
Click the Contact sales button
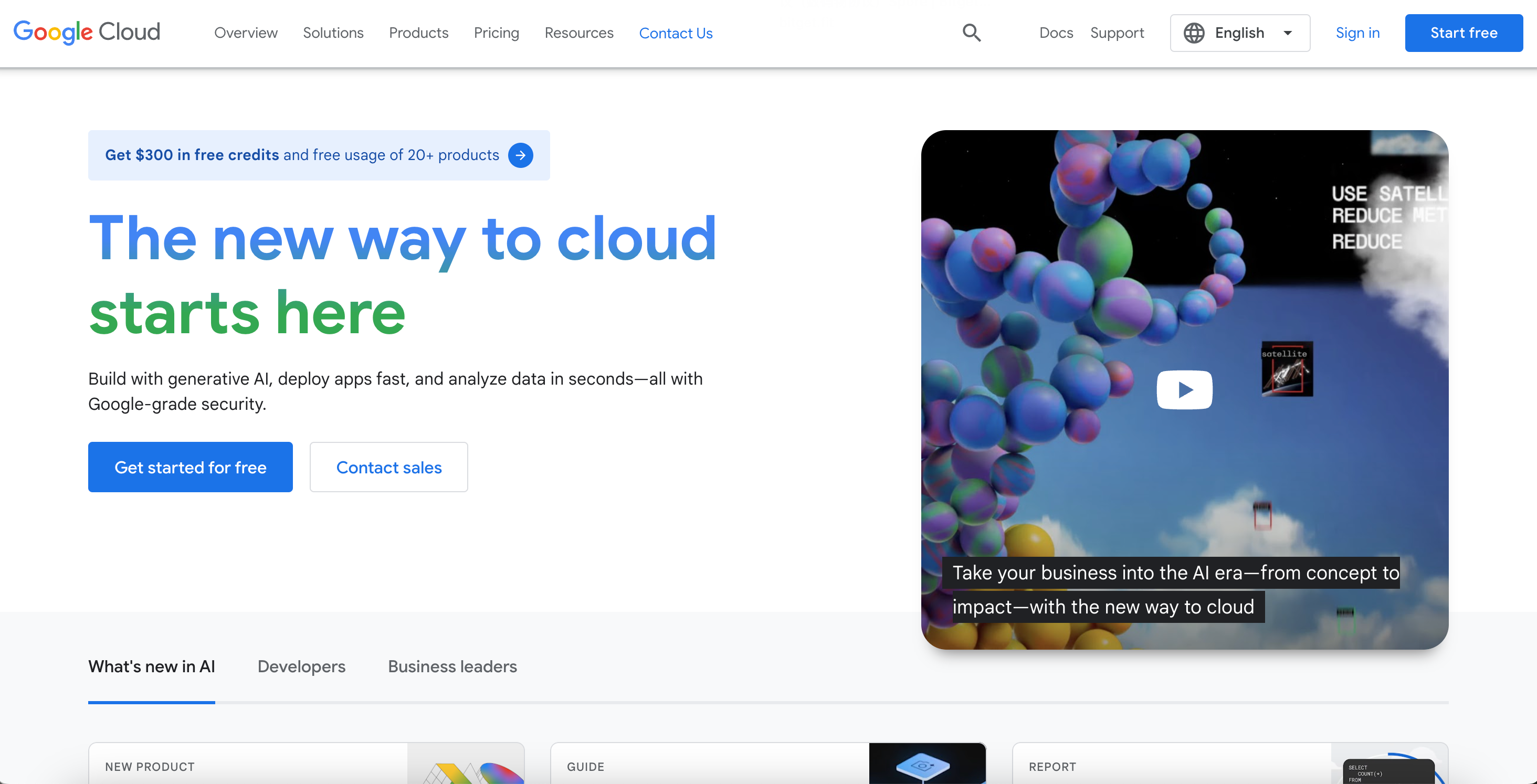389,467
